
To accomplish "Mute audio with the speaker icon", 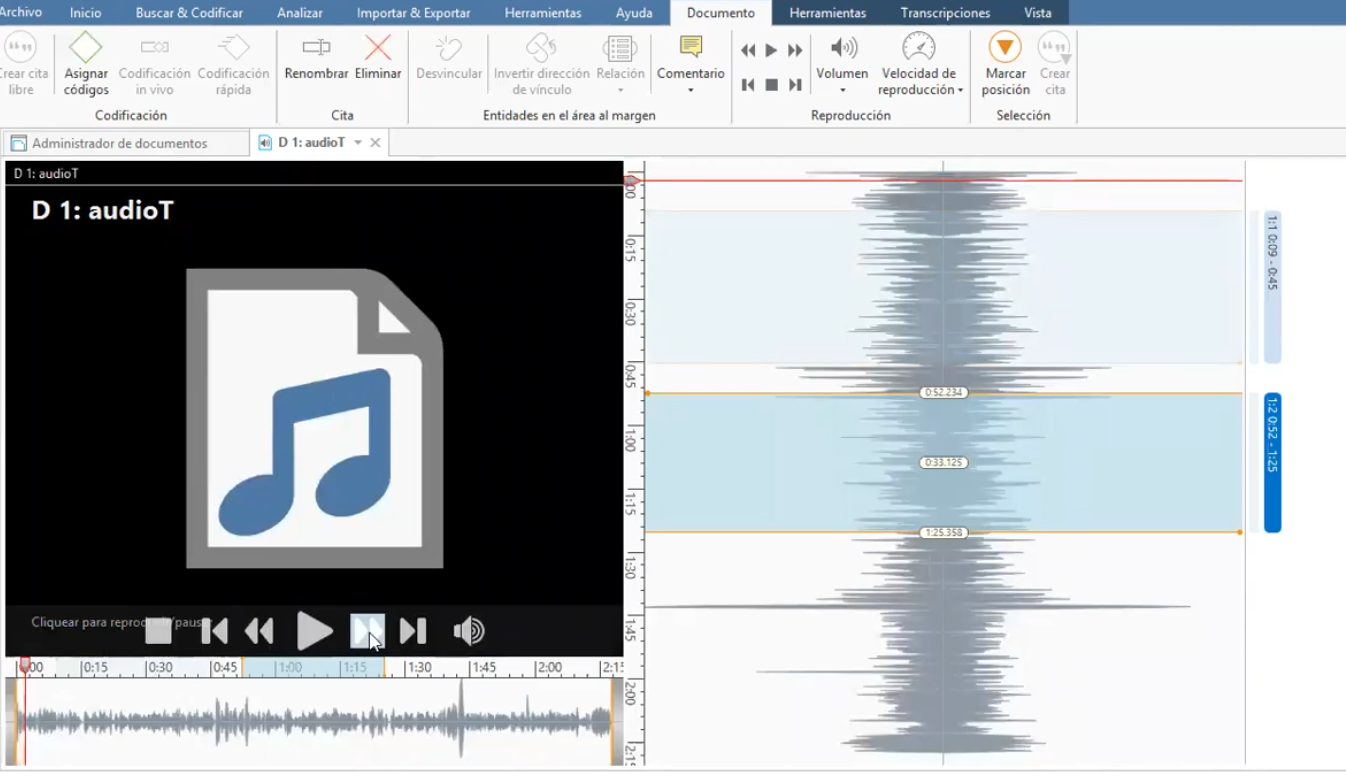I will pyautogui.click(x=469, y=630).
